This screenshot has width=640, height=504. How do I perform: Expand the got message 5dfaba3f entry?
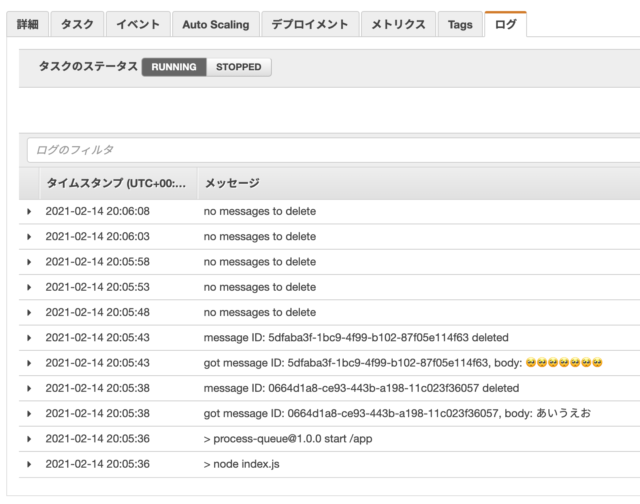point(29,363)
